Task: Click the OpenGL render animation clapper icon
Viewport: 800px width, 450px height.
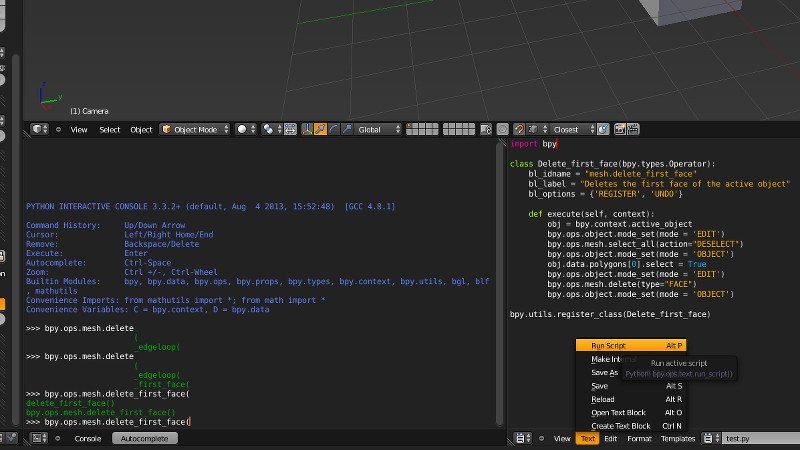Action: (633, 130)
